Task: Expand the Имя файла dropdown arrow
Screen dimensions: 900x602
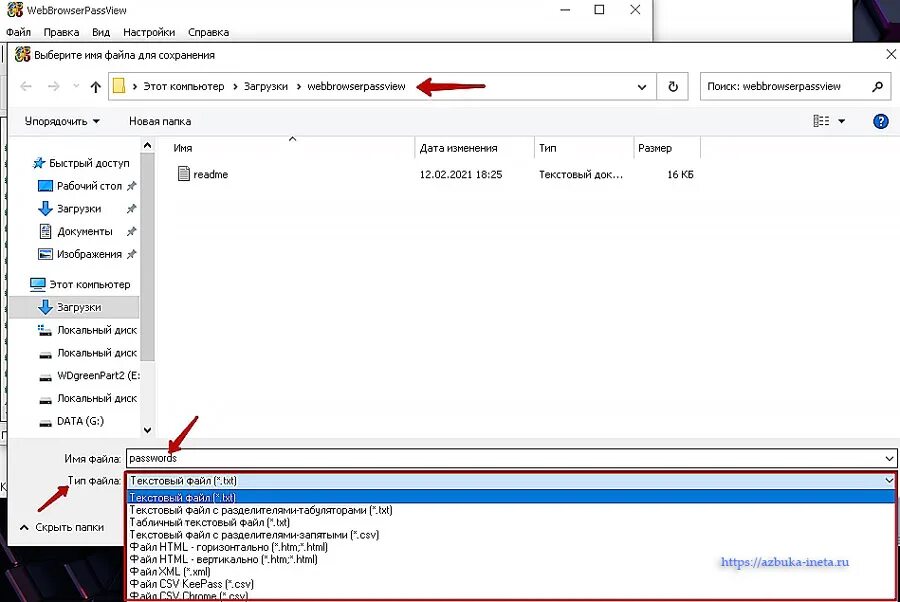Action: click(x=889, y=459)
